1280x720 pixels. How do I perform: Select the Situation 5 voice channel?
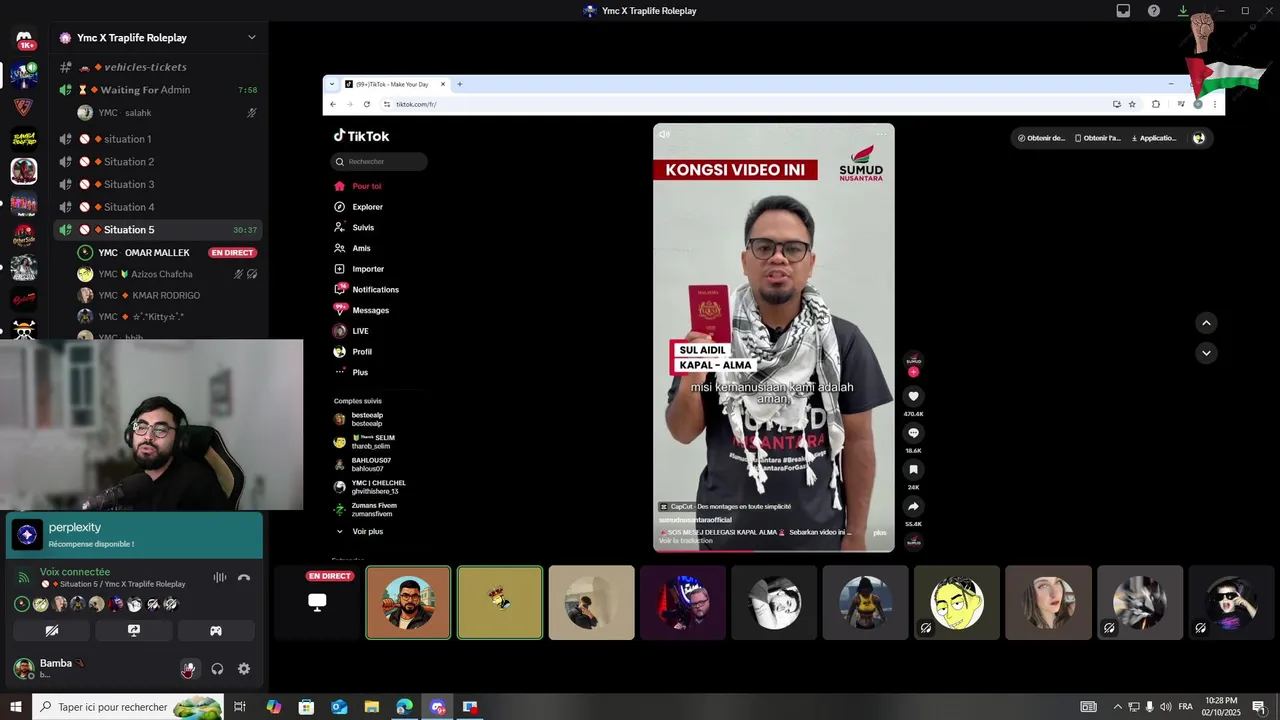click(160, 230)
